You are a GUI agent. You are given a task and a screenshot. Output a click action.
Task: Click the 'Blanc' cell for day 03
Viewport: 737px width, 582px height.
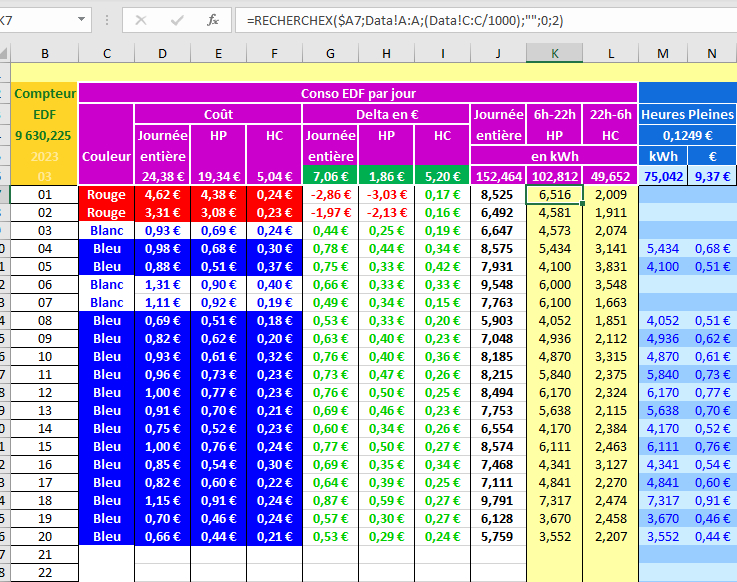pos(106,231)
